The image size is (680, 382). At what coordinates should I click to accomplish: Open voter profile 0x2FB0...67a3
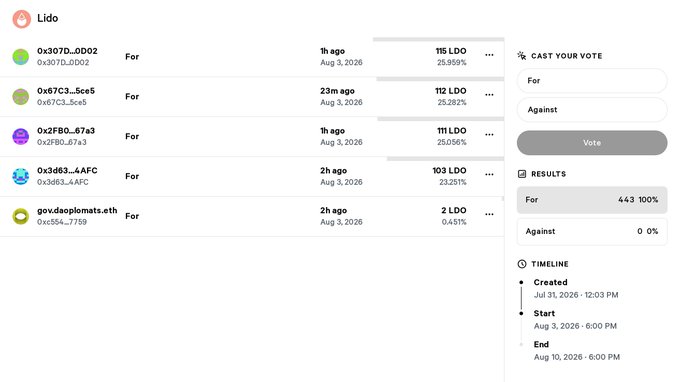(x=66, y=131)
